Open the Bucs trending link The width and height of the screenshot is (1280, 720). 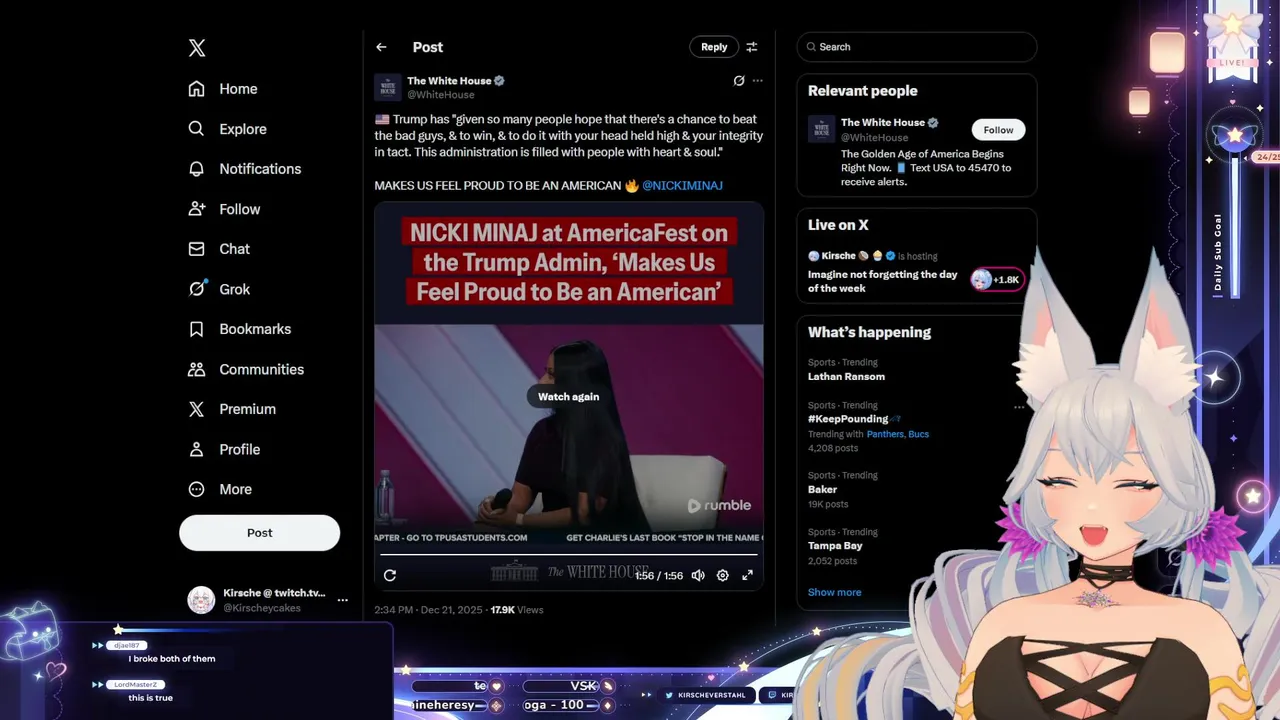pyautogui.click(x=918, y=434)
